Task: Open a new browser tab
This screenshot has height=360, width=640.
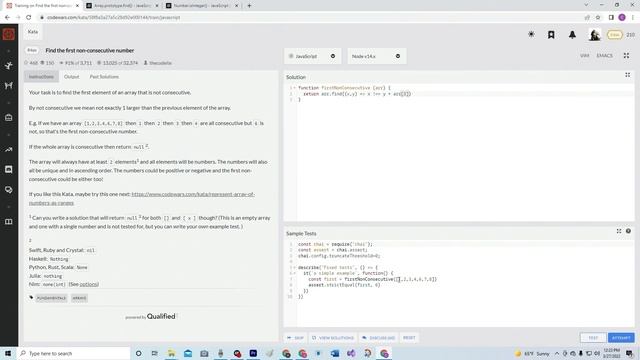Action: (249, 6)
